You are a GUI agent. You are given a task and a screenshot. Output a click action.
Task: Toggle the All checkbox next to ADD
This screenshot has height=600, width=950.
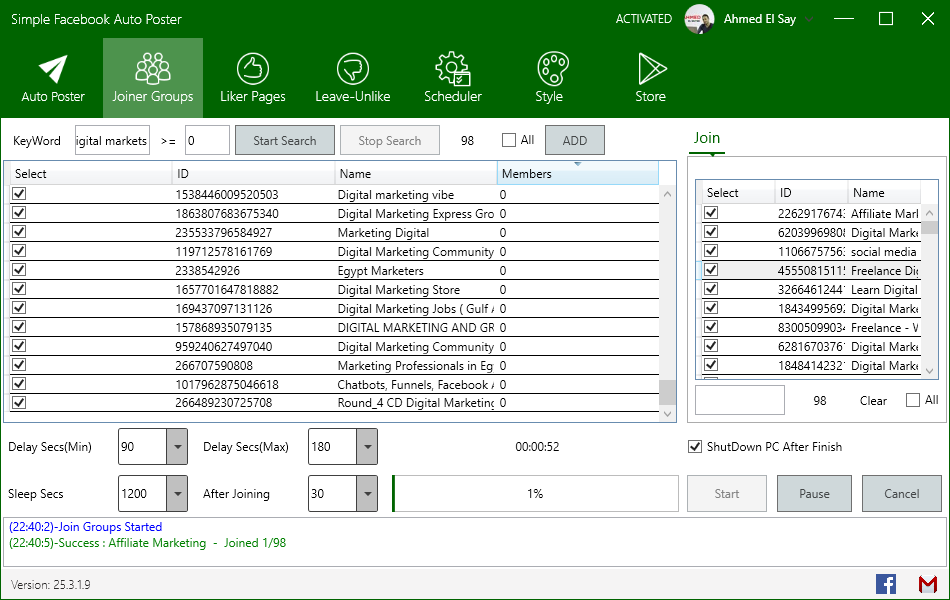[x=509, y=140]
